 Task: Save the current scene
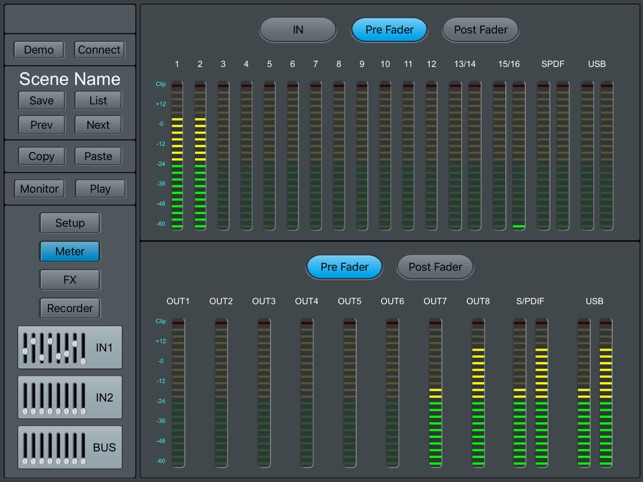42,100
